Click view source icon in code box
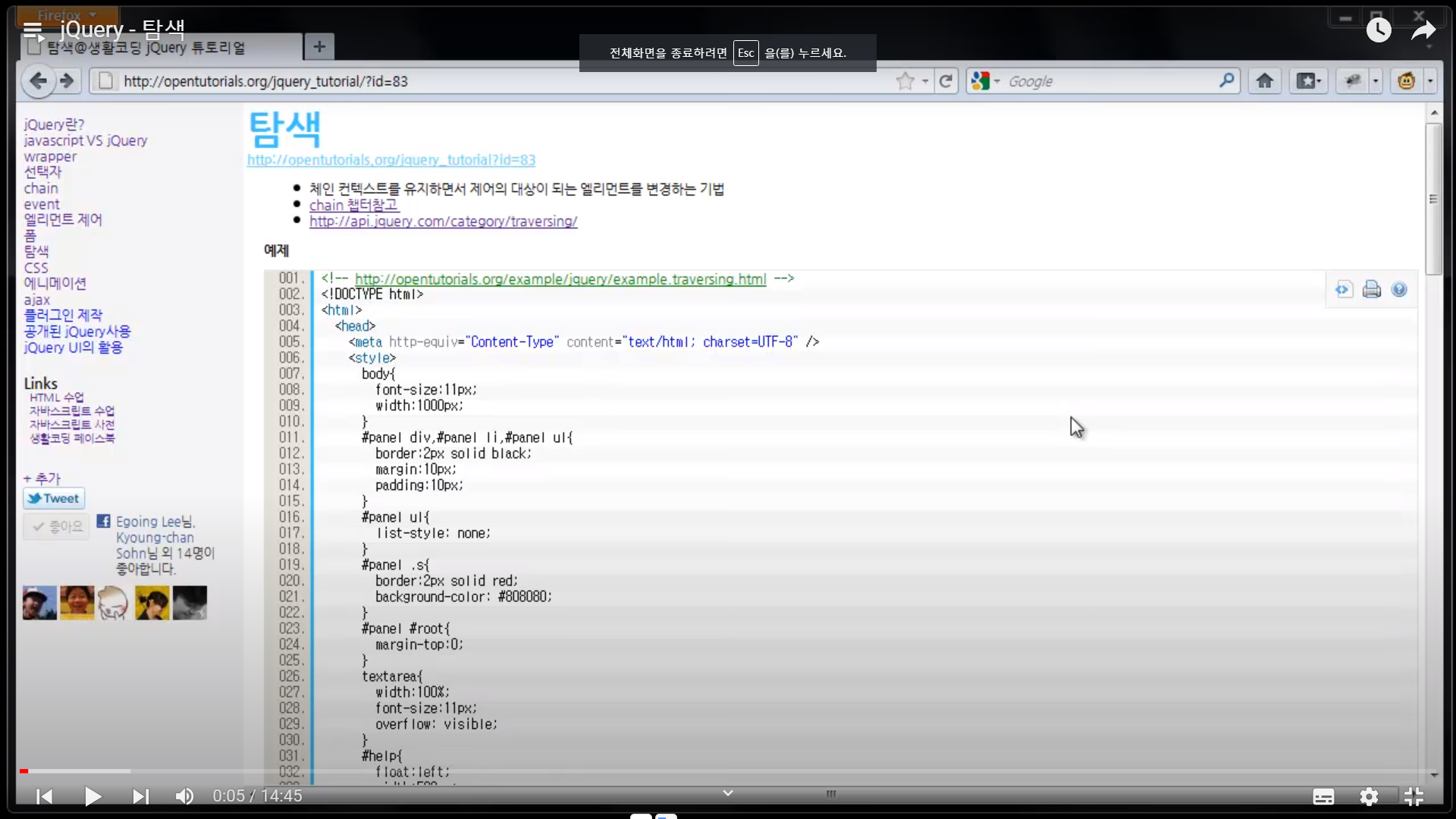Screen dimensions: 1456x819 1344,290
